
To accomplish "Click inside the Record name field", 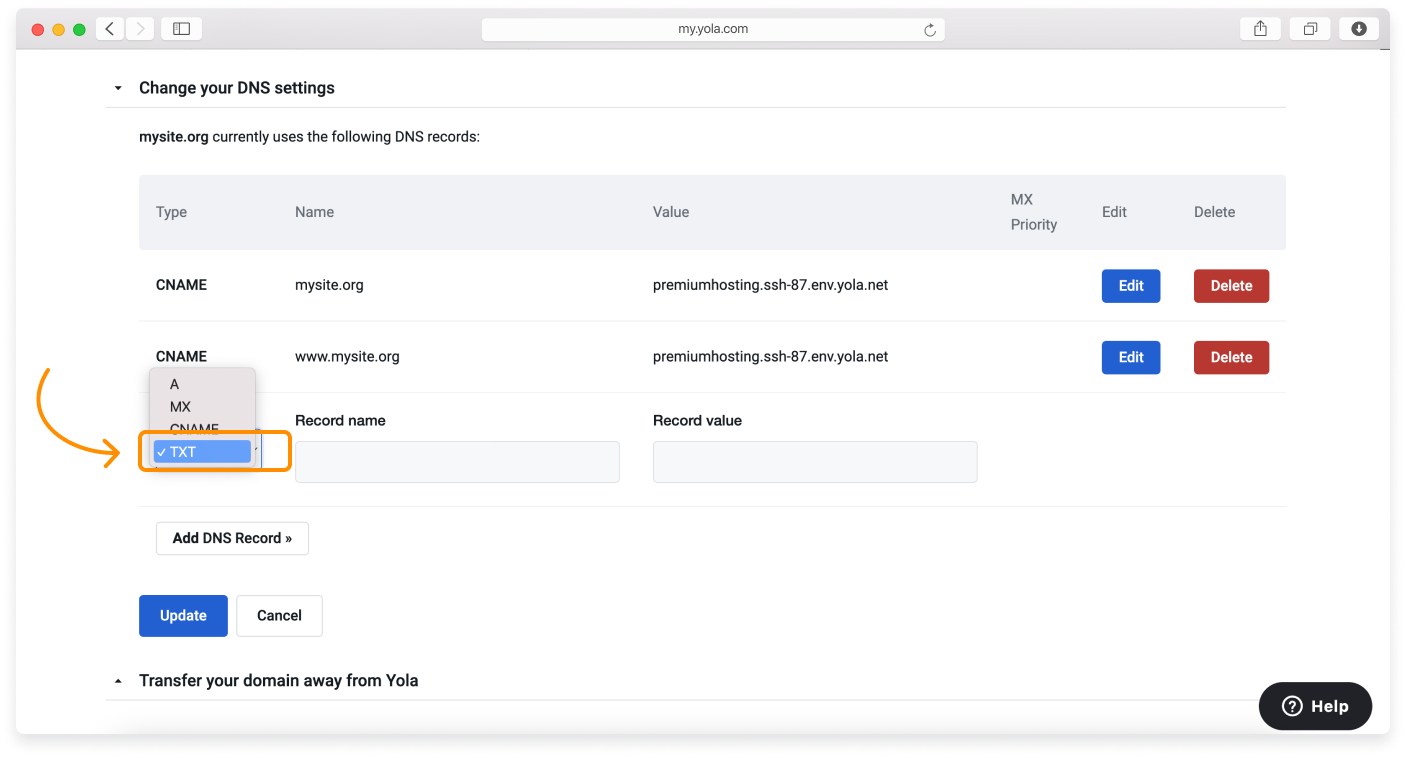I will point(457,461).
